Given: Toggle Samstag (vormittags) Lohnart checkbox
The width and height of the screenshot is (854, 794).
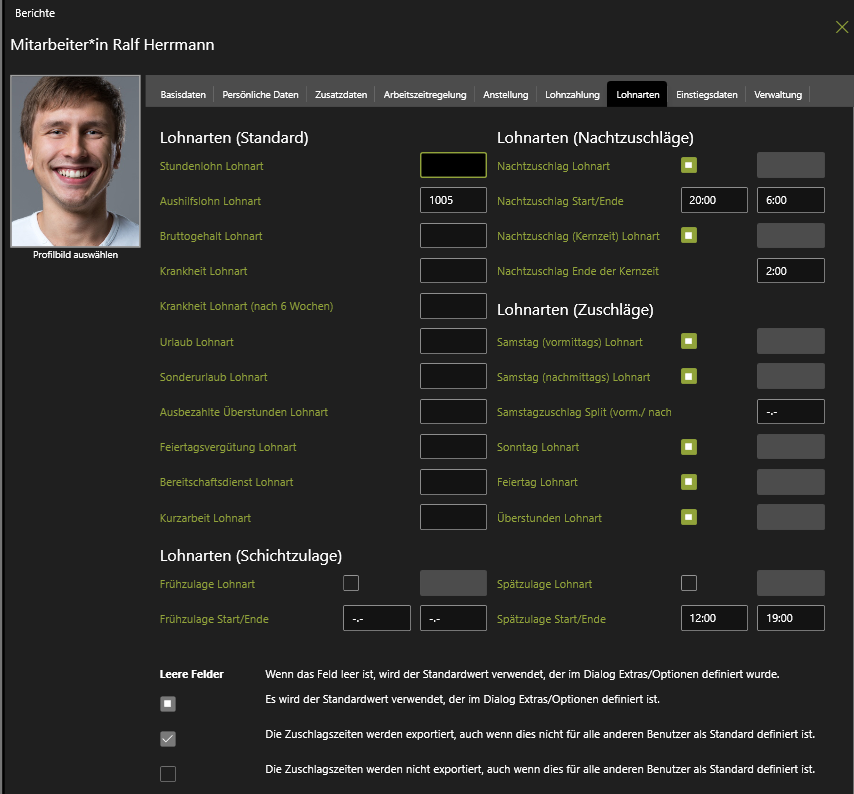Looking at the screenshot, I should tap(689, 341).
